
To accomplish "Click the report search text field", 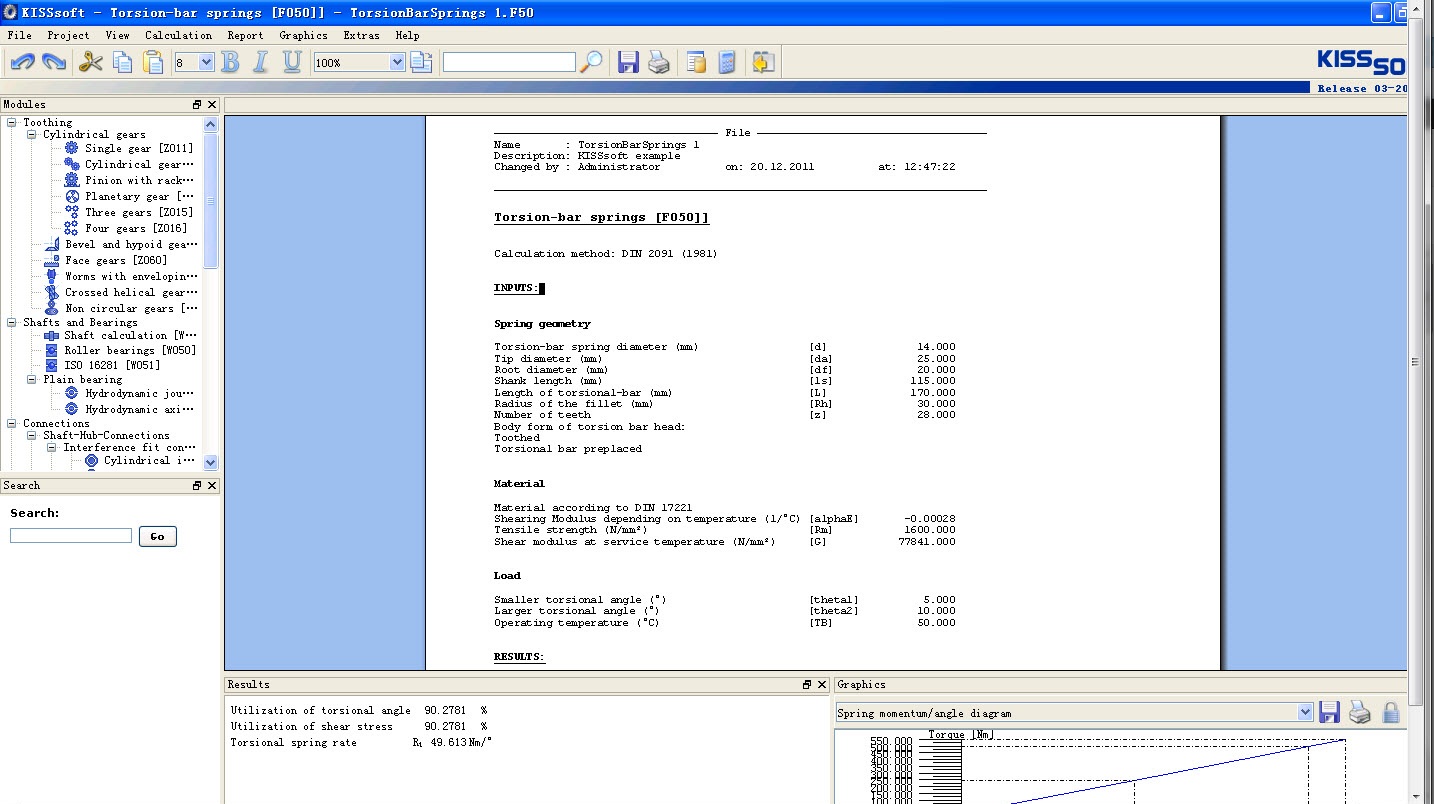I will 509,62.
